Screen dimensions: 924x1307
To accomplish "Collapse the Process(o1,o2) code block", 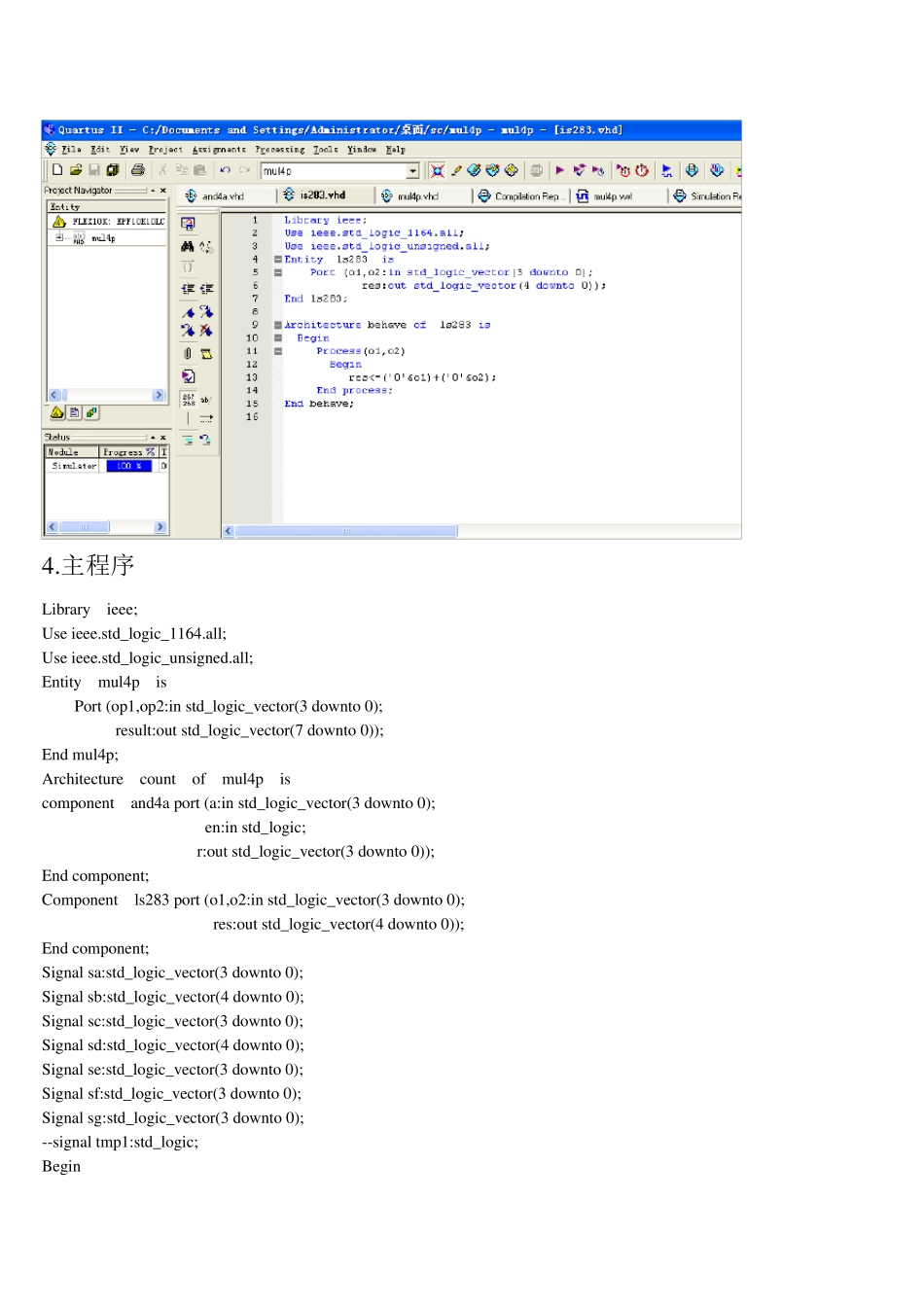I will [x=278, y=351].
